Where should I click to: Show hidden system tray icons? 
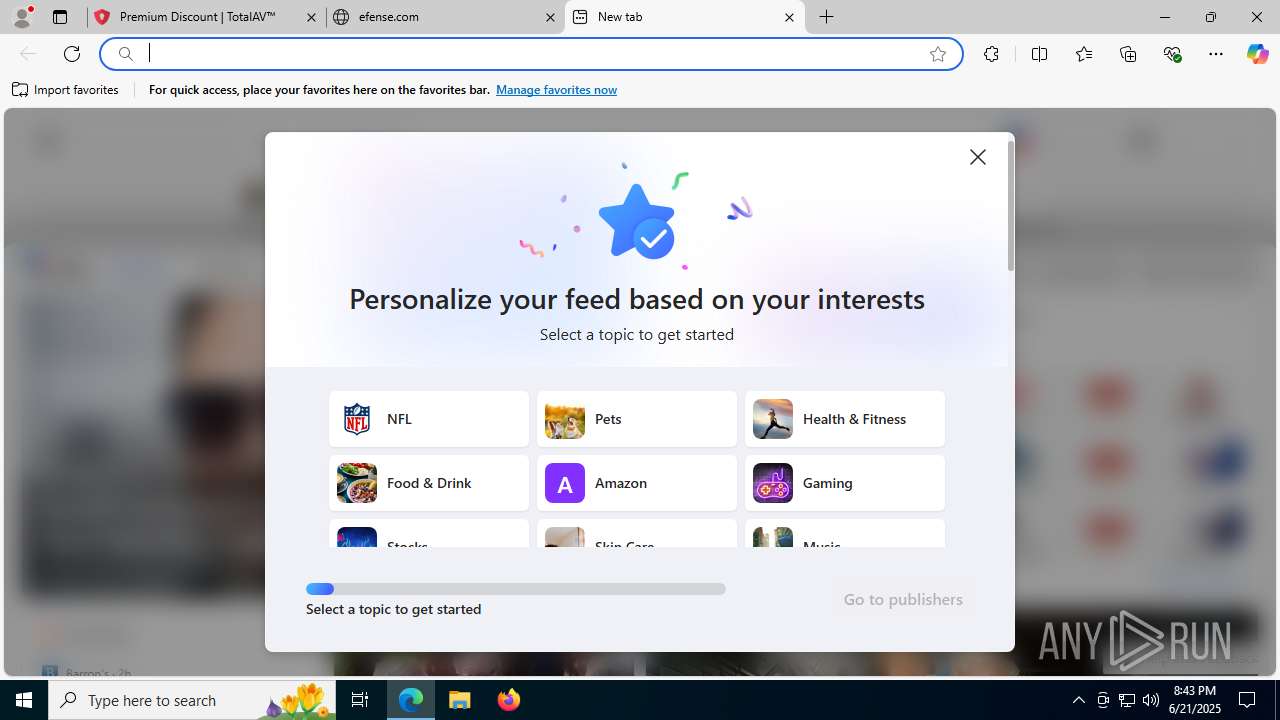pos(1078,700)
